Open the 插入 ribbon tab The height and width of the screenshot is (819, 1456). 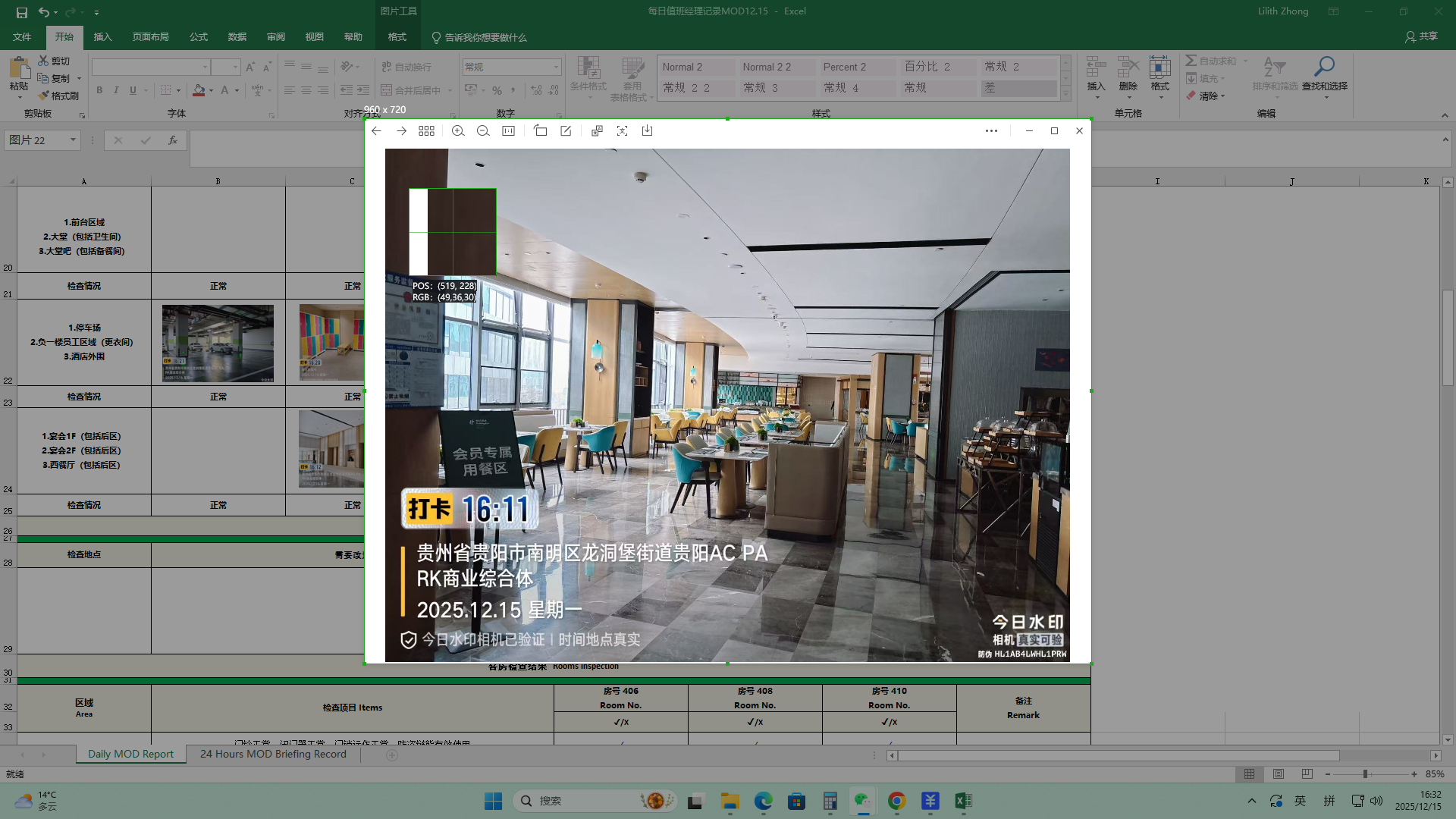point(102,37)
